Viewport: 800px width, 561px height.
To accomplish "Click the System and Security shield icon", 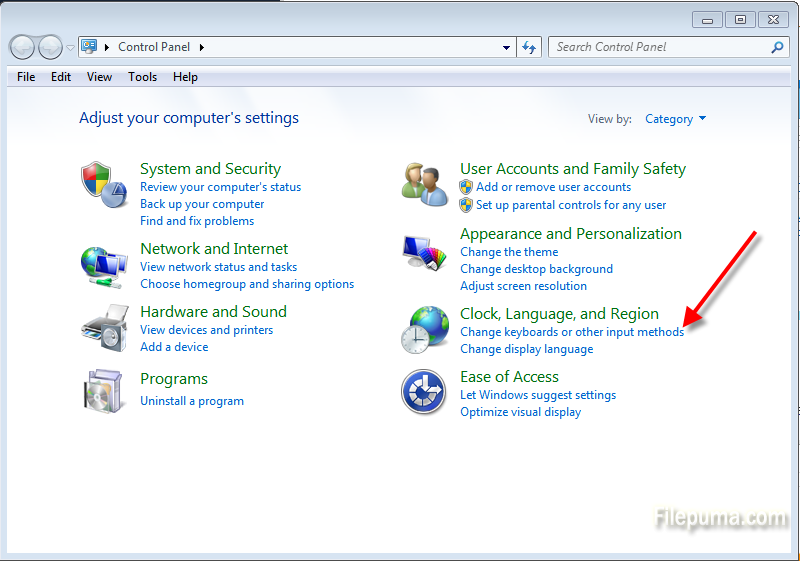I will tap(104, 184).
